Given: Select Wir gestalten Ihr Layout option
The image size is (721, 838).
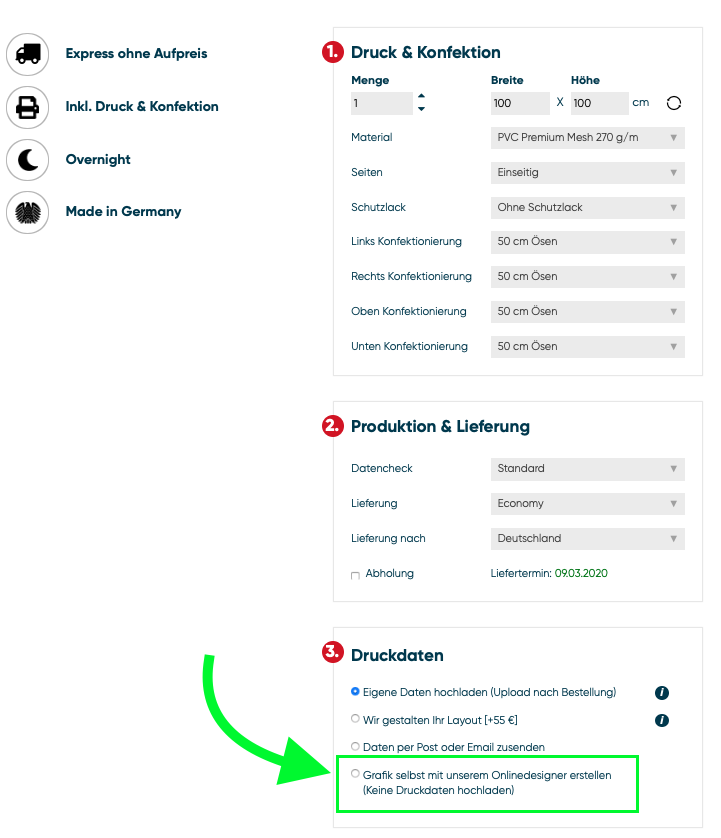Looking at the screenshot, I should pyautogui.click(x=355, y=719).
